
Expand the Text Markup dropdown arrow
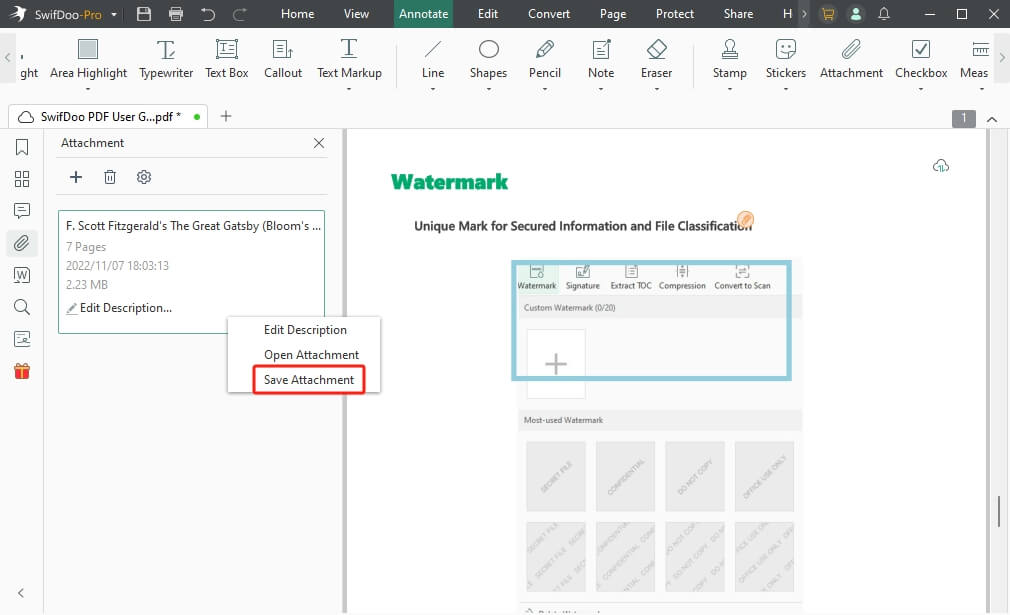pos(348,89)
